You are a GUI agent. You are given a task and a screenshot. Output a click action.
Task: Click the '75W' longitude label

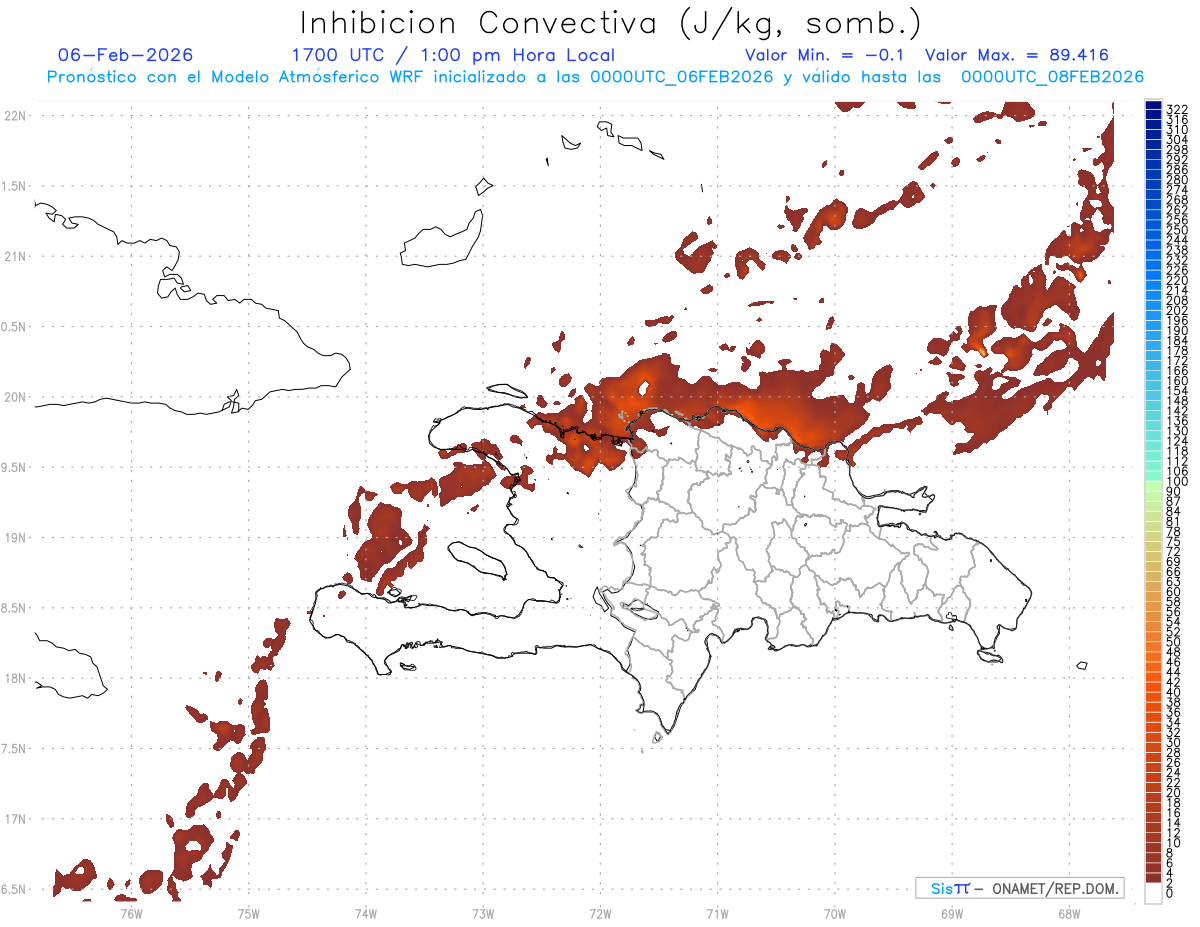[x=249, y=912]
